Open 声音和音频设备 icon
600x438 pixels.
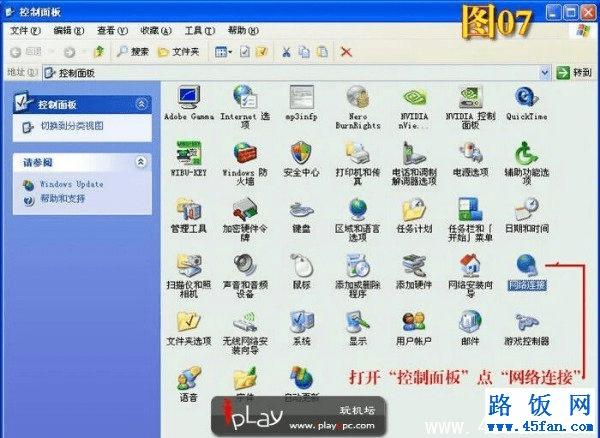pos(245,265)
